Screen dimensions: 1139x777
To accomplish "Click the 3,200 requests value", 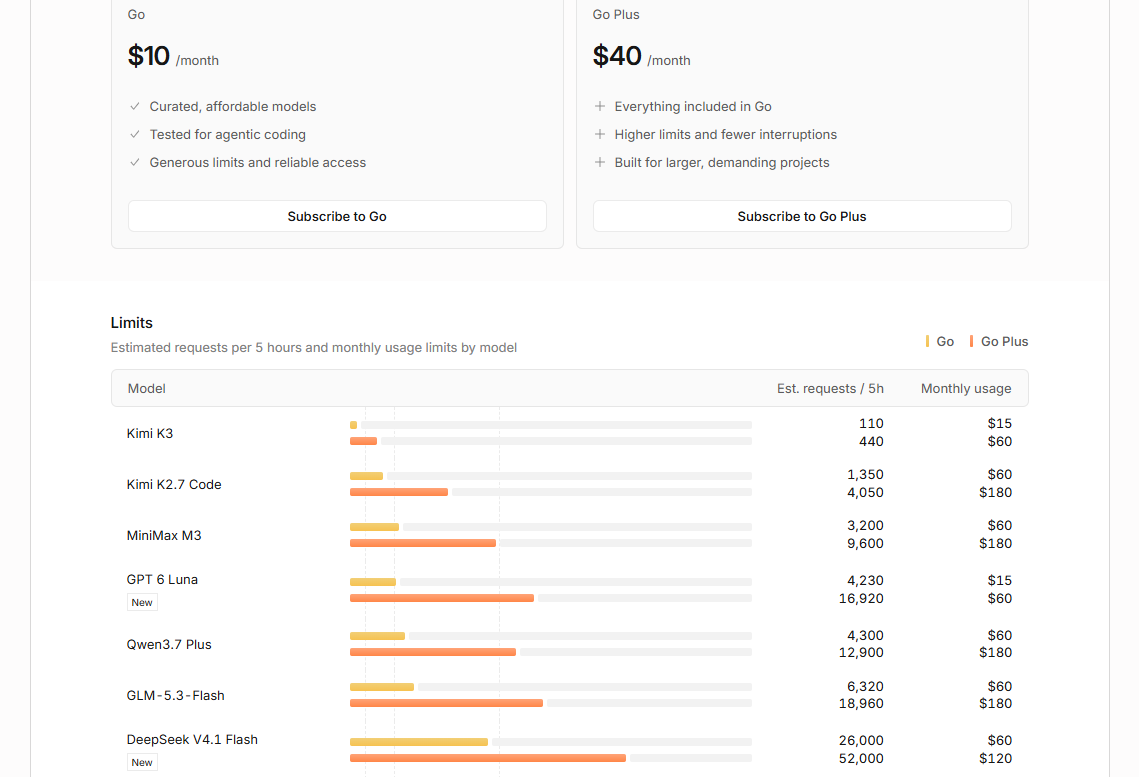I will click(x=865, y=525).
